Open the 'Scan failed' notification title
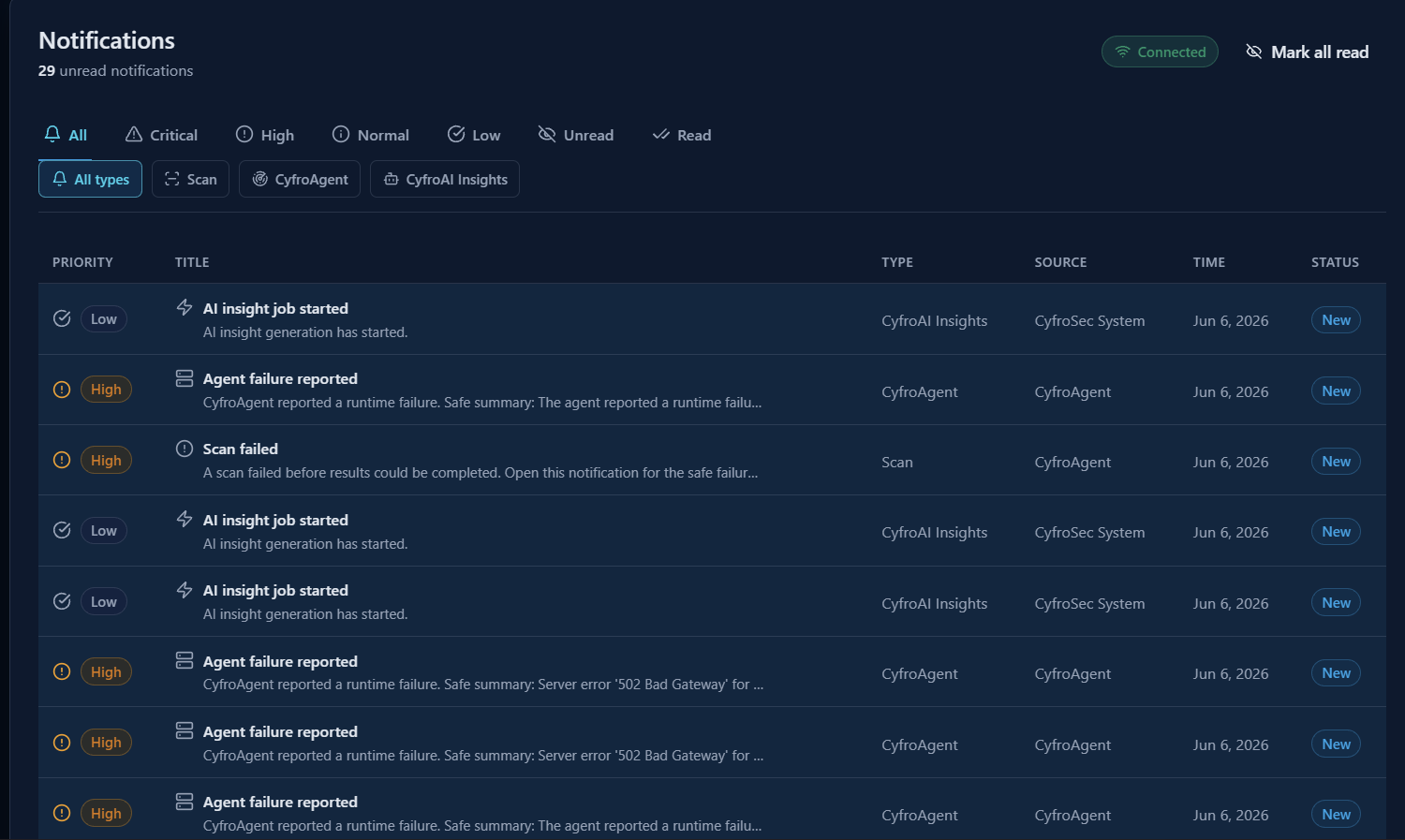Screen dimensions: 1405x840 pyautogui.click(x=241, y=449)
